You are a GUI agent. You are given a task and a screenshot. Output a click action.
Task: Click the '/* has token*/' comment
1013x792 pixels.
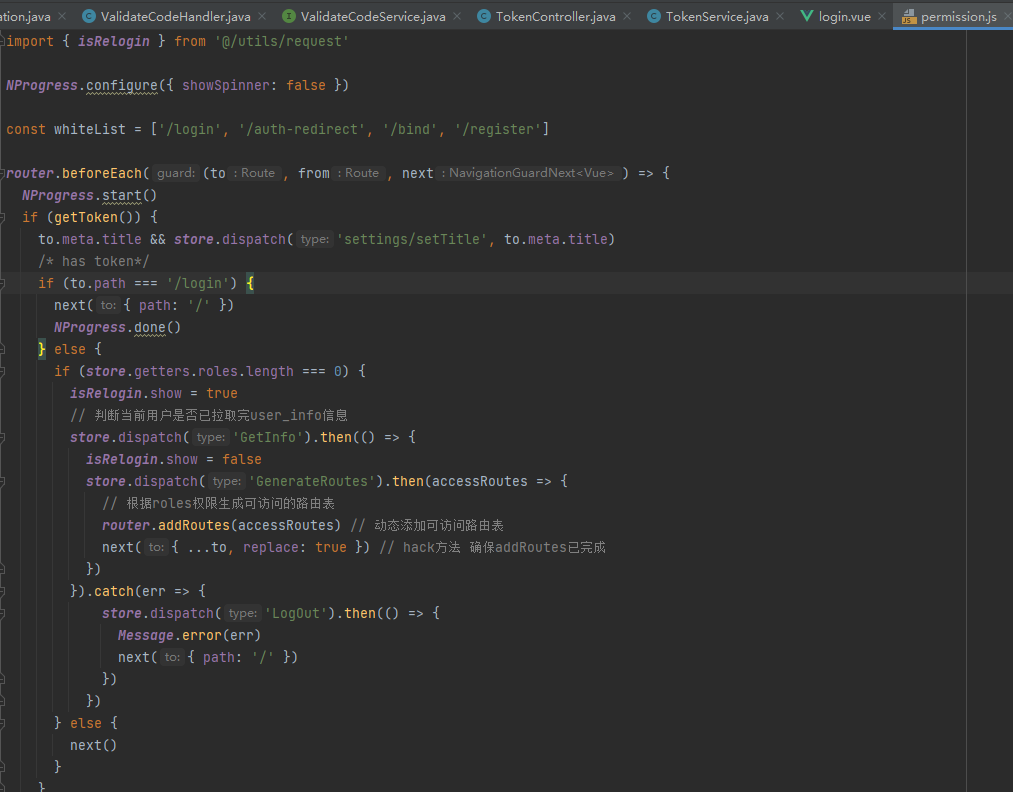[94, 261]
